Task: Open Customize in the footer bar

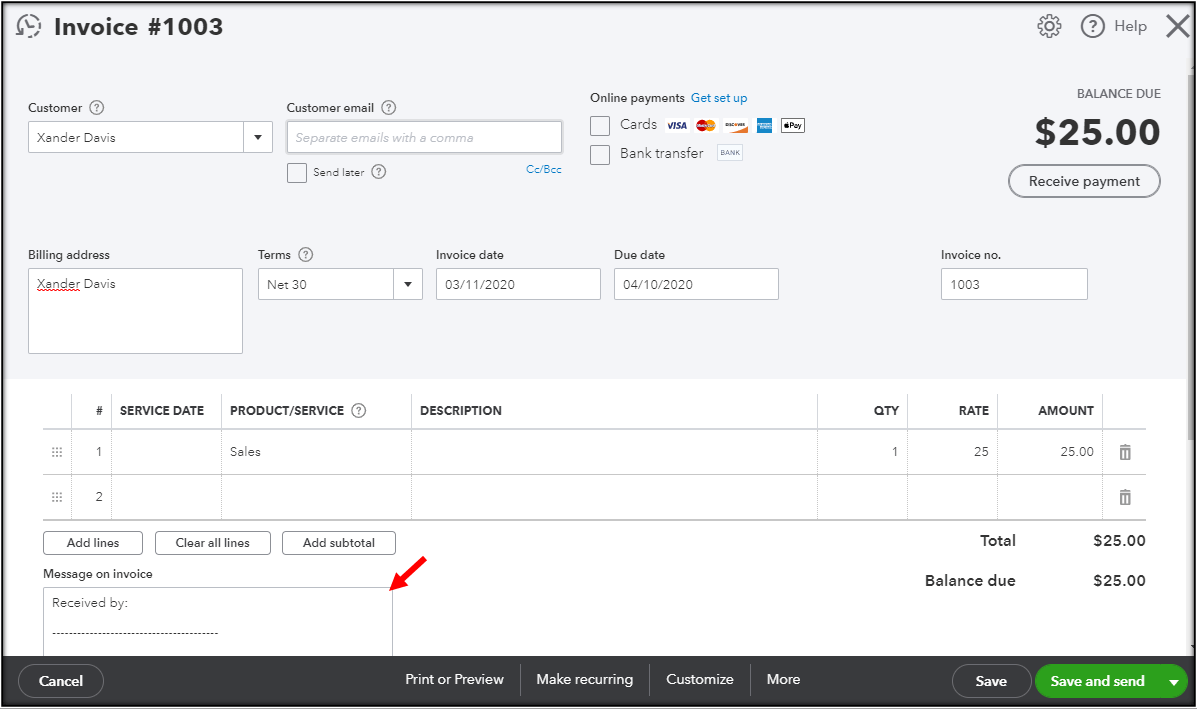Action: point(699,679)
